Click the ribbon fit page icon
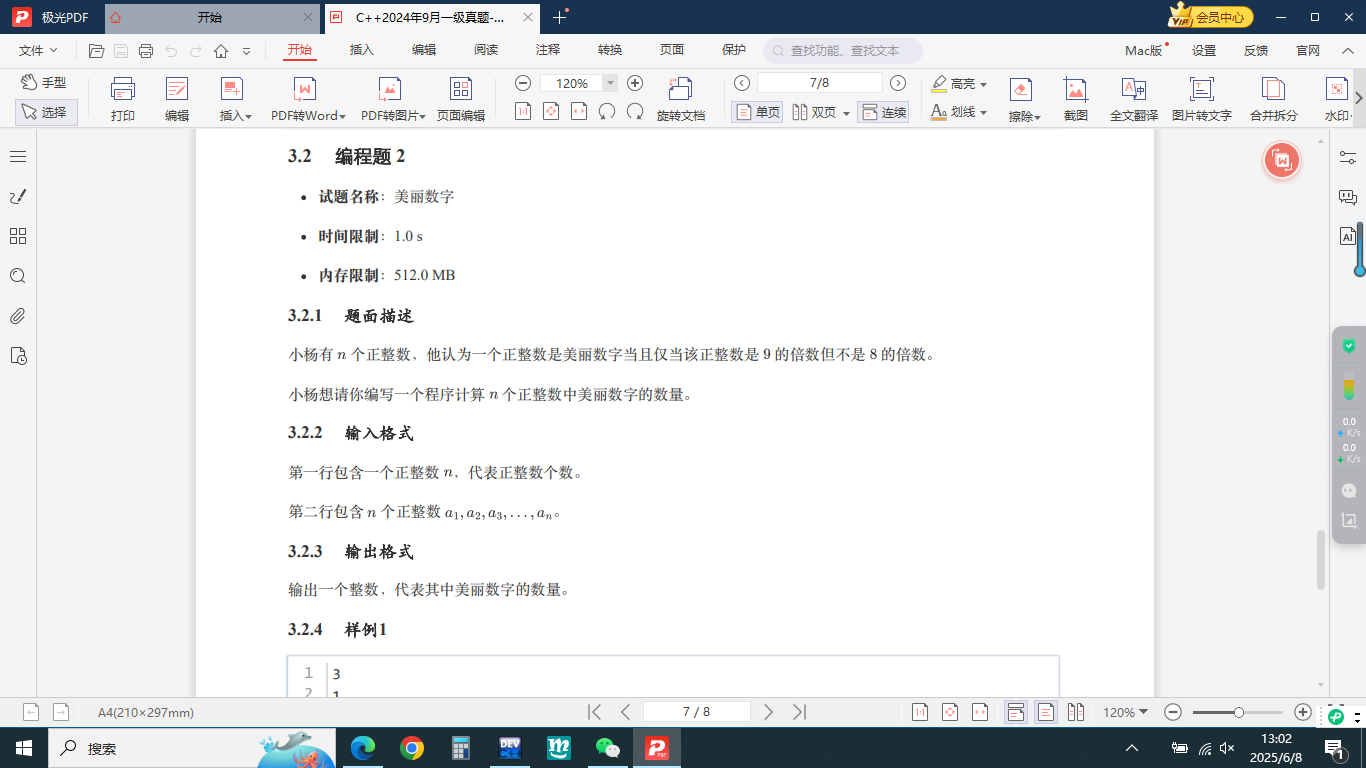 (x=550, y=111)
